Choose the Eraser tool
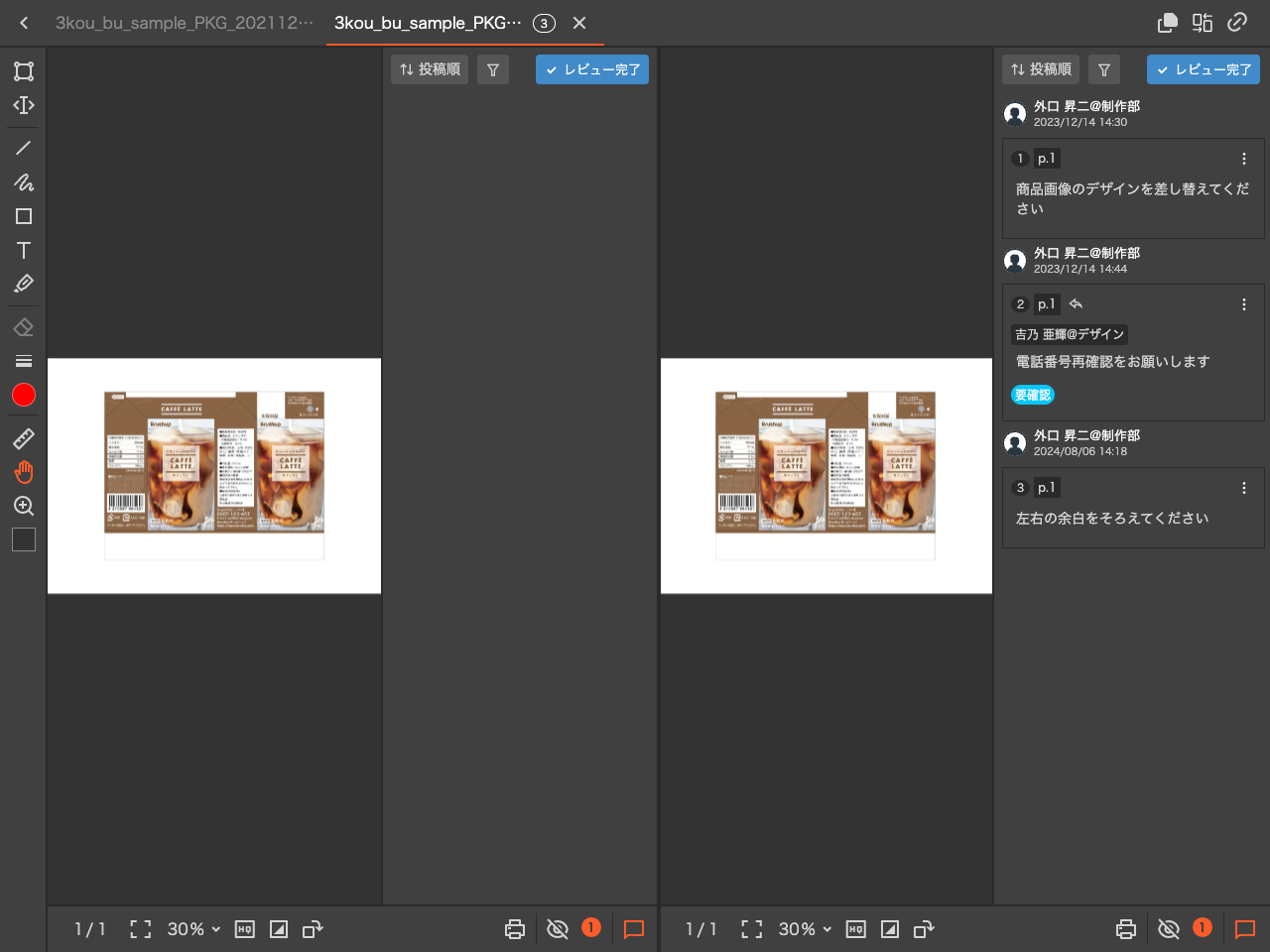Viewport: 1270px width, 952px height. click(x=24, y=327)
